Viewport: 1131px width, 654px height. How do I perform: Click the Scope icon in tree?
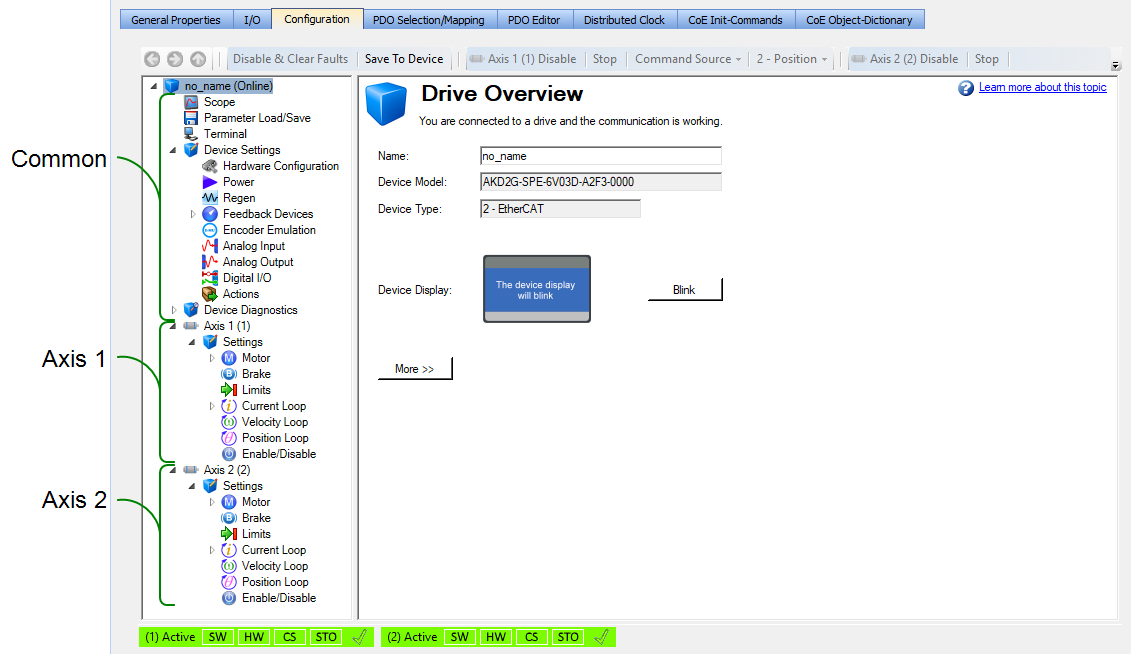(191, 102)
